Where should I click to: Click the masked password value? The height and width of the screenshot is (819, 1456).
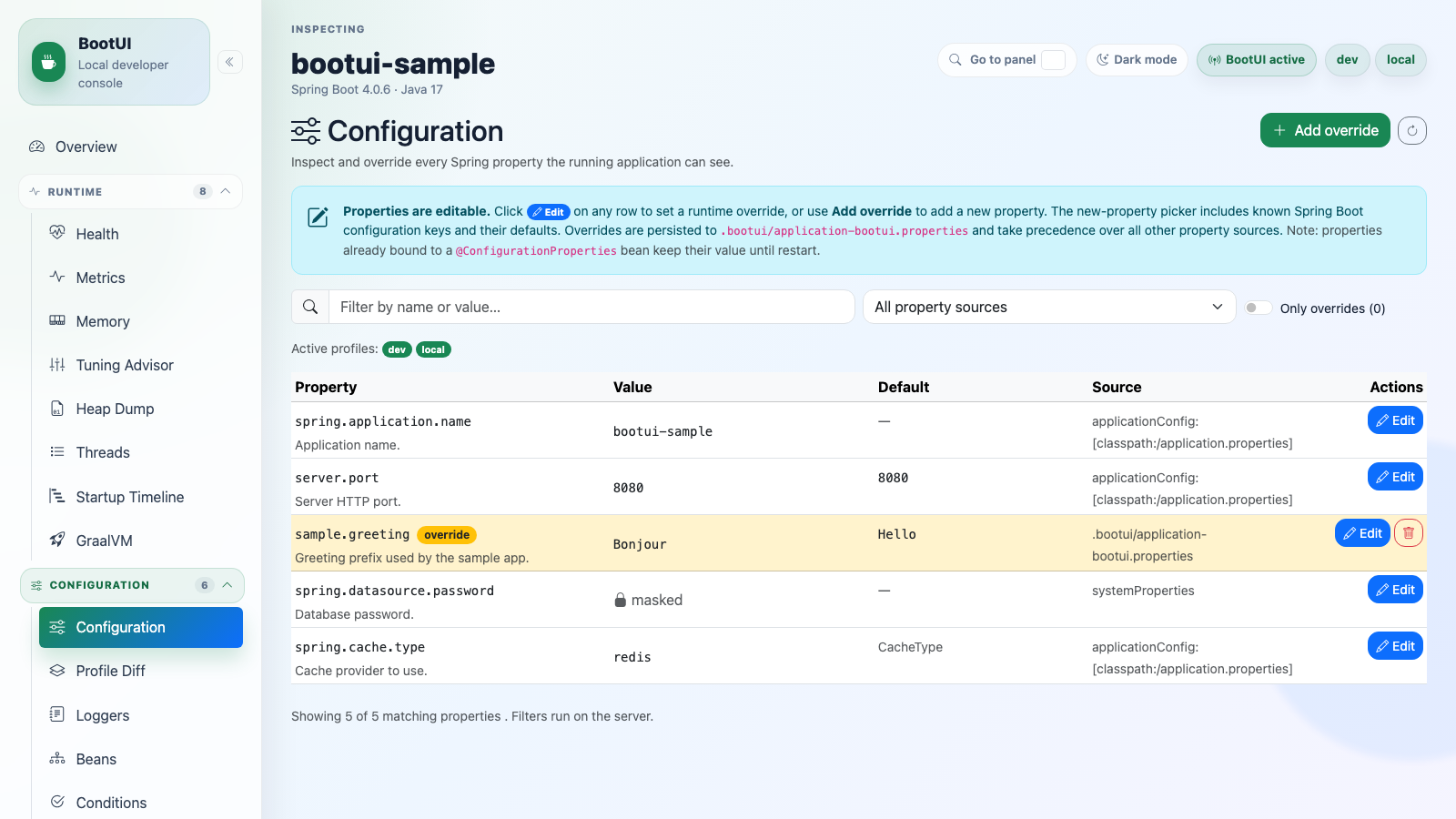coord(648,600)
